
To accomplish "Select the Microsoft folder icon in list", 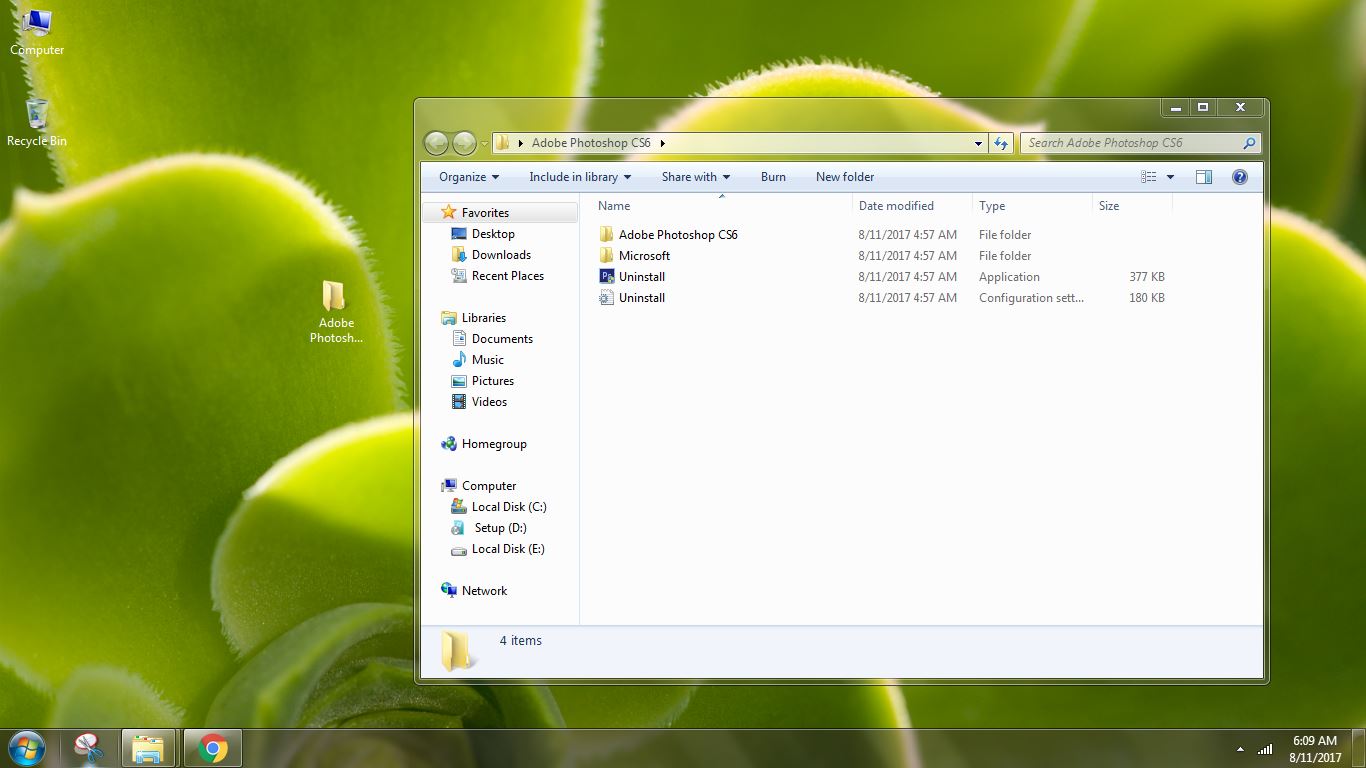I will (x=606, y=256).
